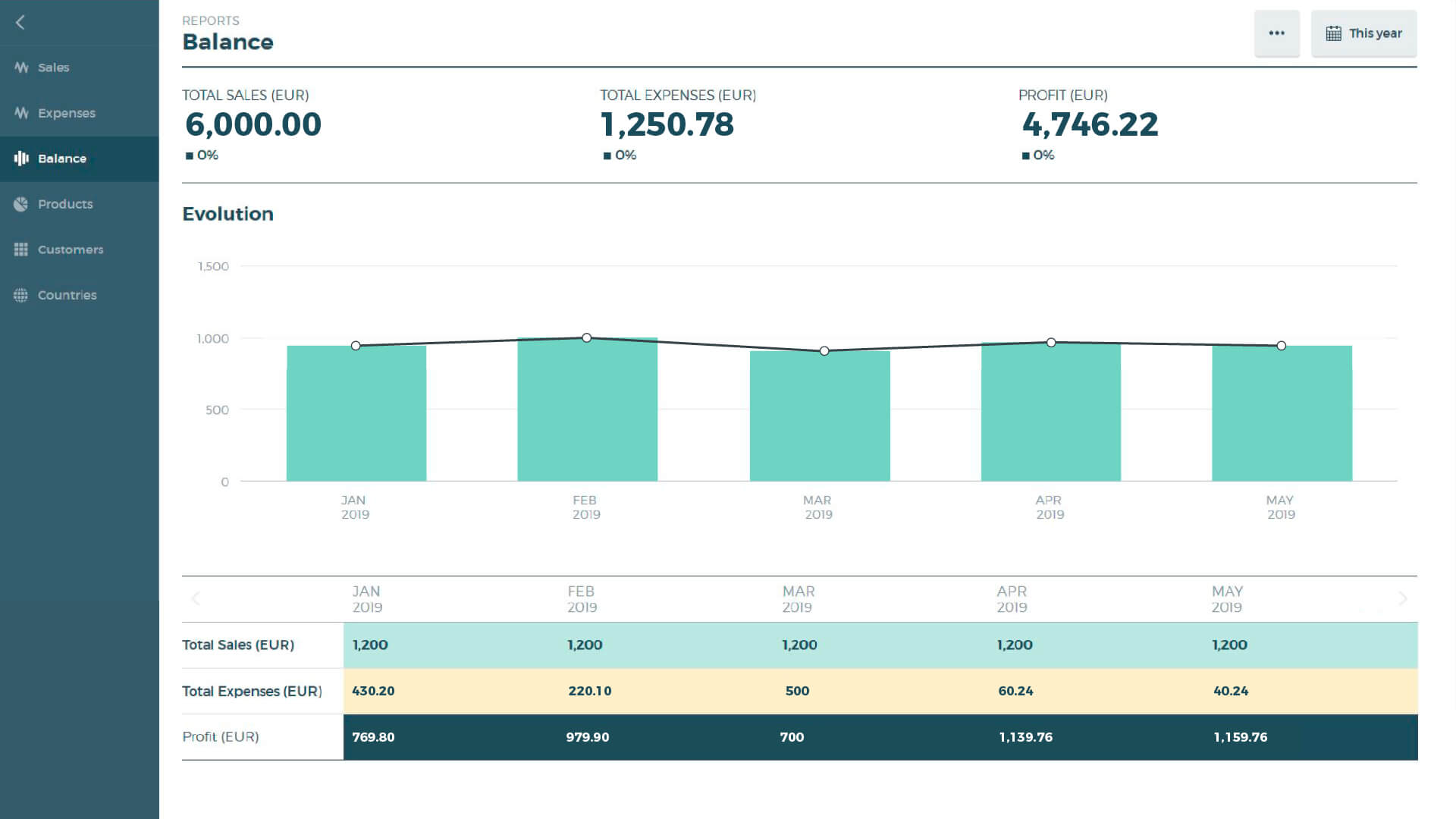This screenshot has height=819, width=1456.
Task: Click the FEB 2019 table column header
Action: click(x=582, y=599)
